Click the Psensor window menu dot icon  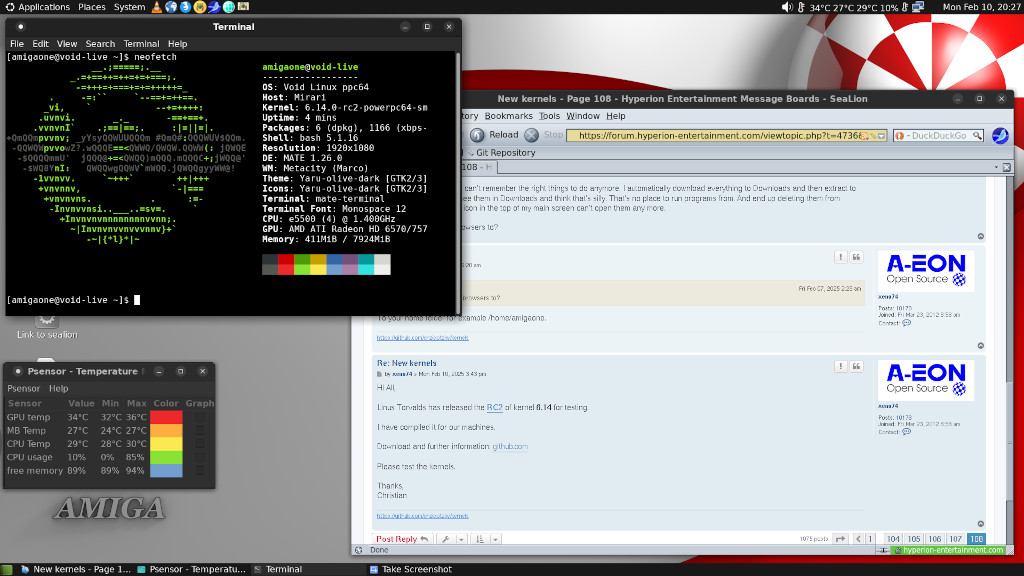pos(18,372)
